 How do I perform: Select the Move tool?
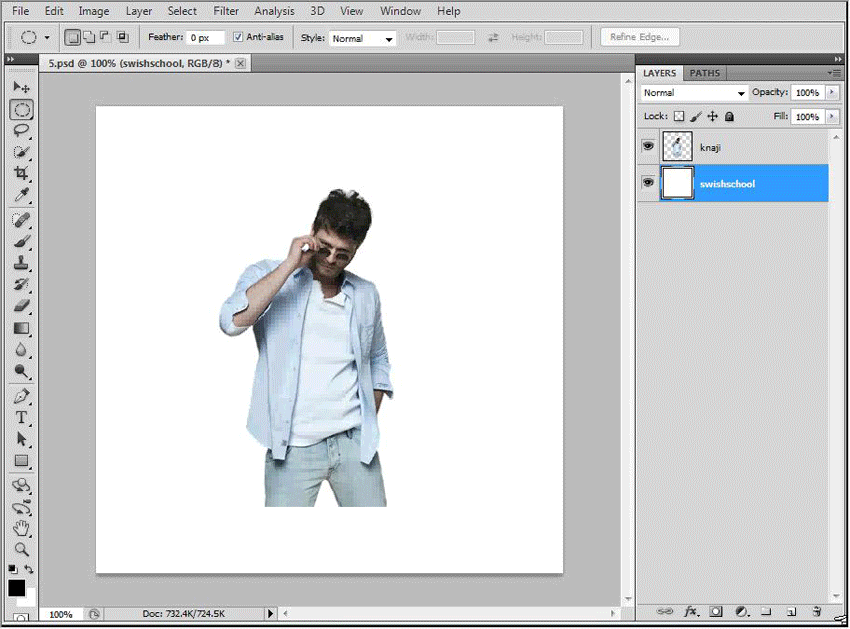pyautogui.click(x=21, y=88)
